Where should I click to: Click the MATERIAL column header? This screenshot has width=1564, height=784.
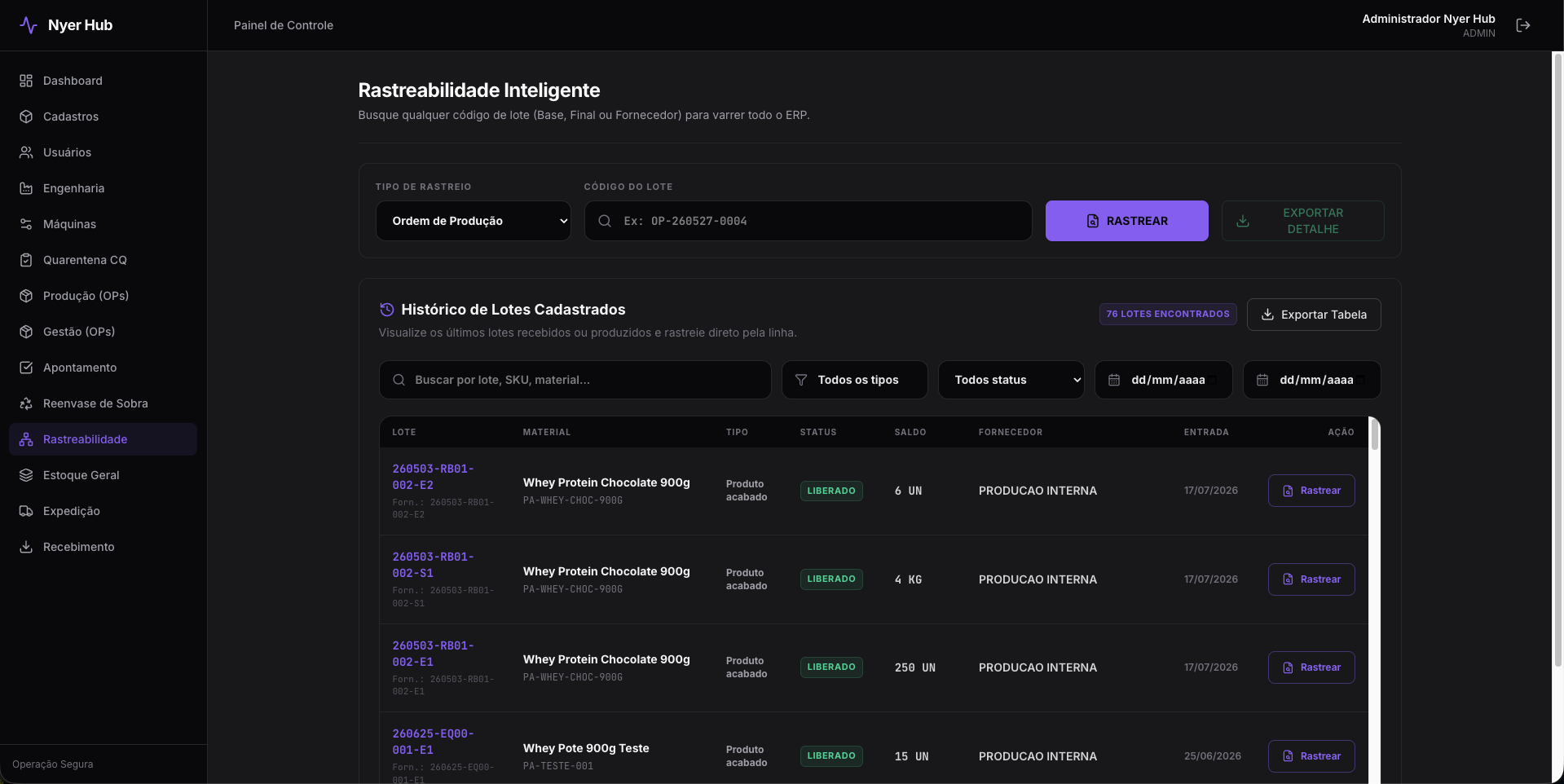[547, 432]
